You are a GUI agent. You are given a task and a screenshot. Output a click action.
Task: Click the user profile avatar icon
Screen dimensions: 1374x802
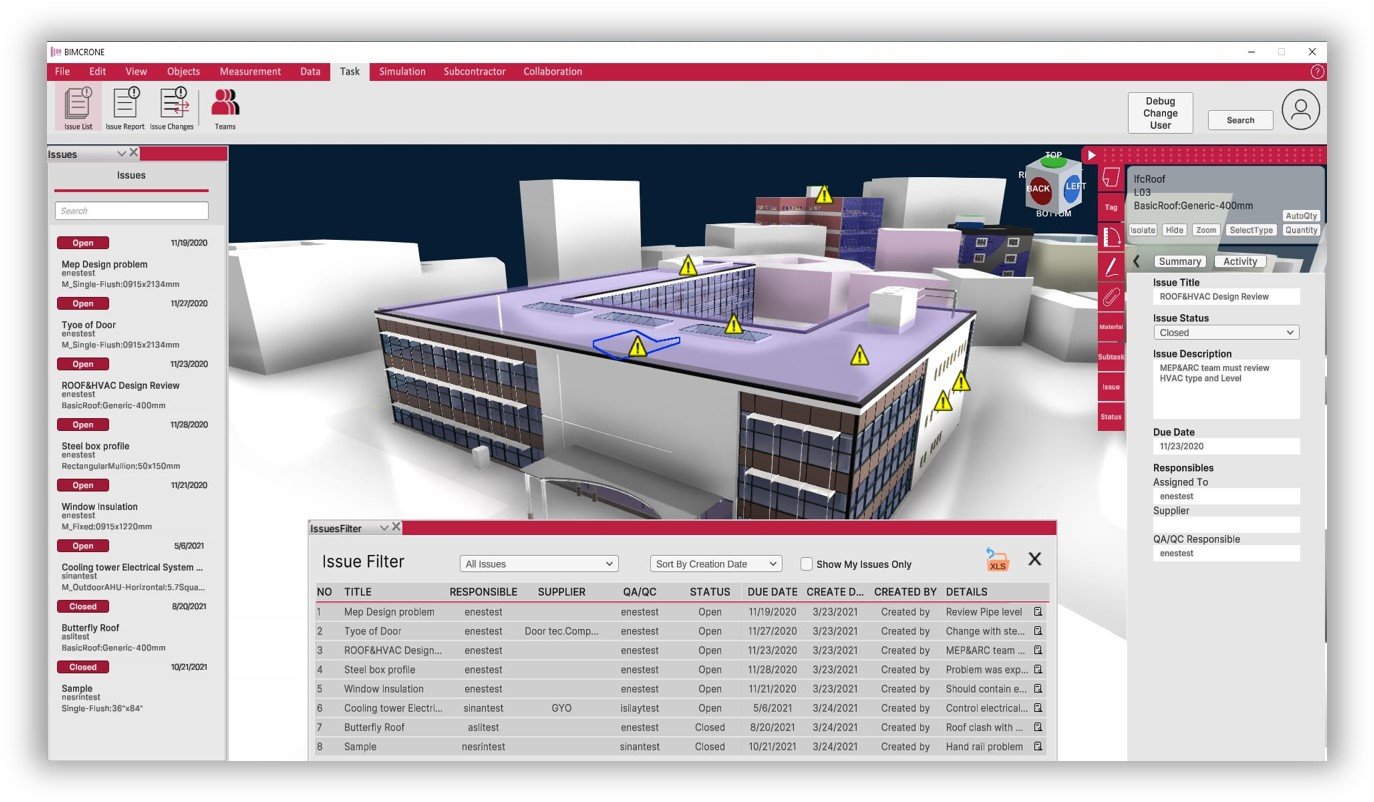pyautogui.click(x=1300, y=110)
